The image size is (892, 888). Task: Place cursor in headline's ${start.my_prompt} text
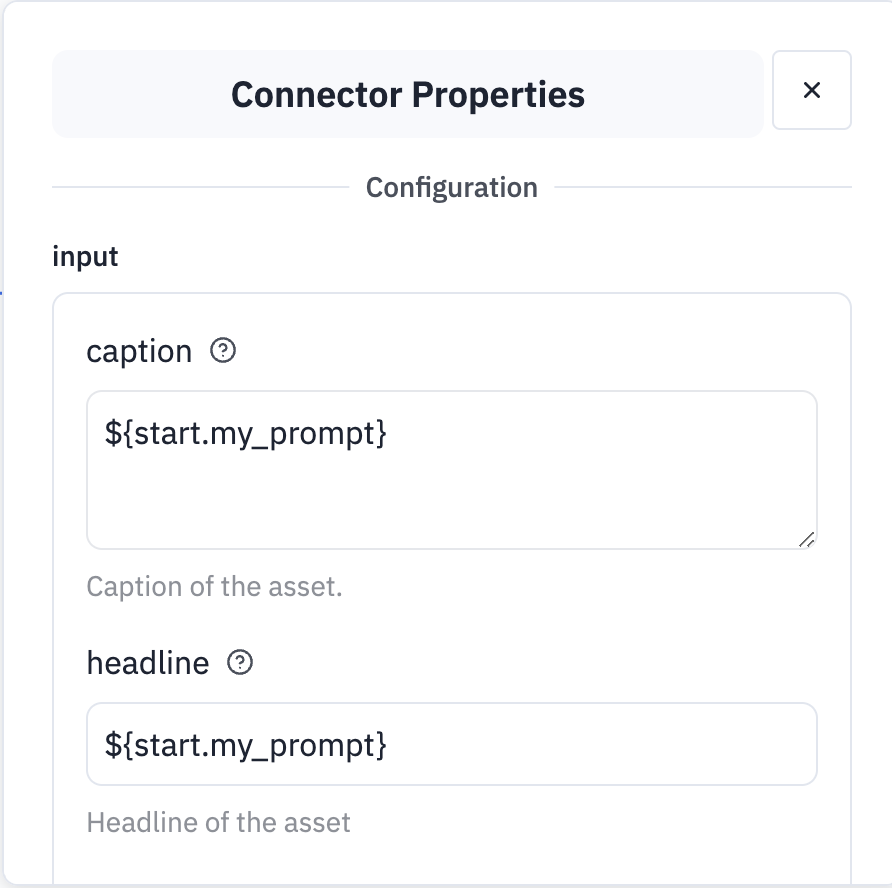pos(246,745)
